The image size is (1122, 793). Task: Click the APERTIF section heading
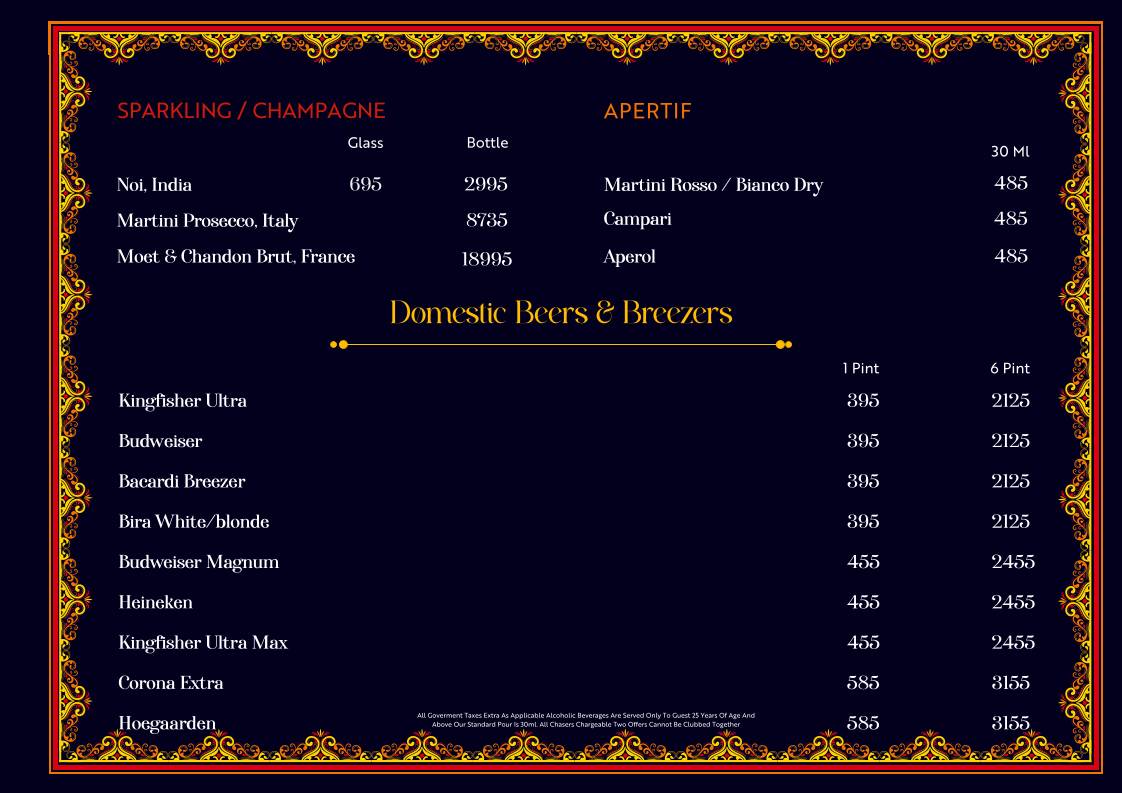[x=648, y=112]
